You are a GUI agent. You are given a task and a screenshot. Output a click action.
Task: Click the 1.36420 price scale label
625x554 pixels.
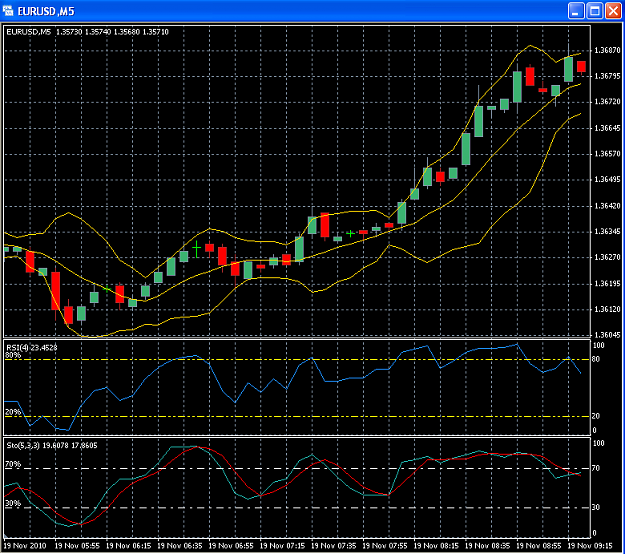607,206
